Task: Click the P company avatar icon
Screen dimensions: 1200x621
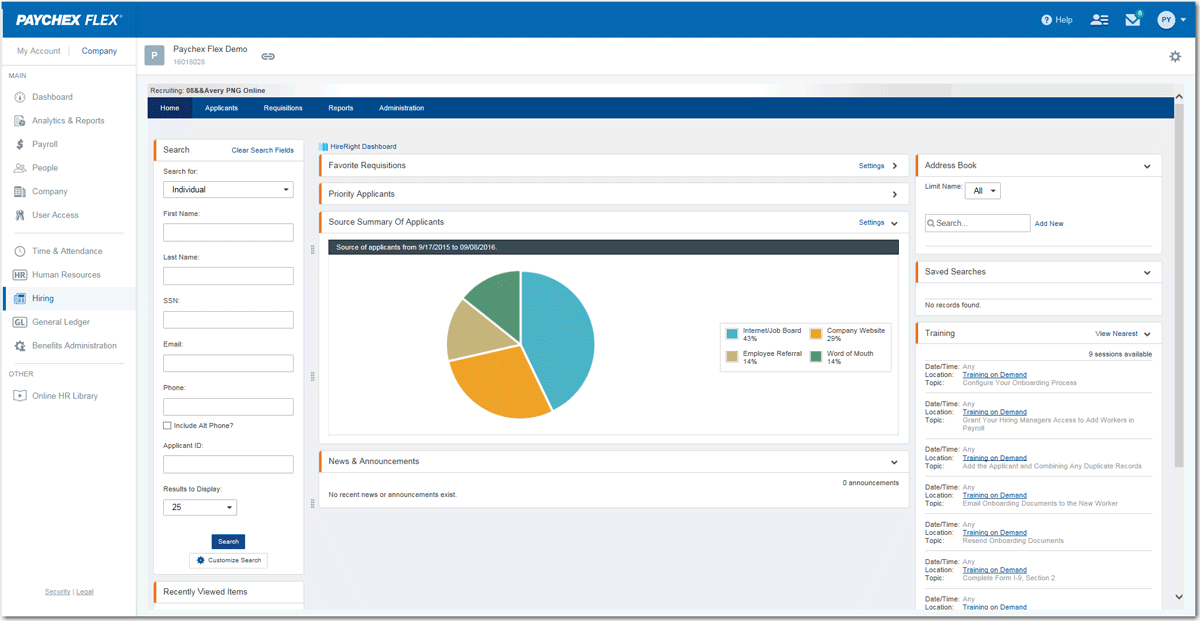Action: [x=154, y=55]
